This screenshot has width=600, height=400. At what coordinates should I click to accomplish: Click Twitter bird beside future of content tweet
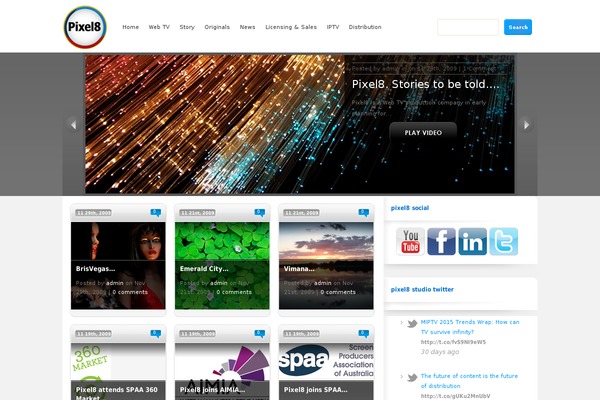(412, 377)
